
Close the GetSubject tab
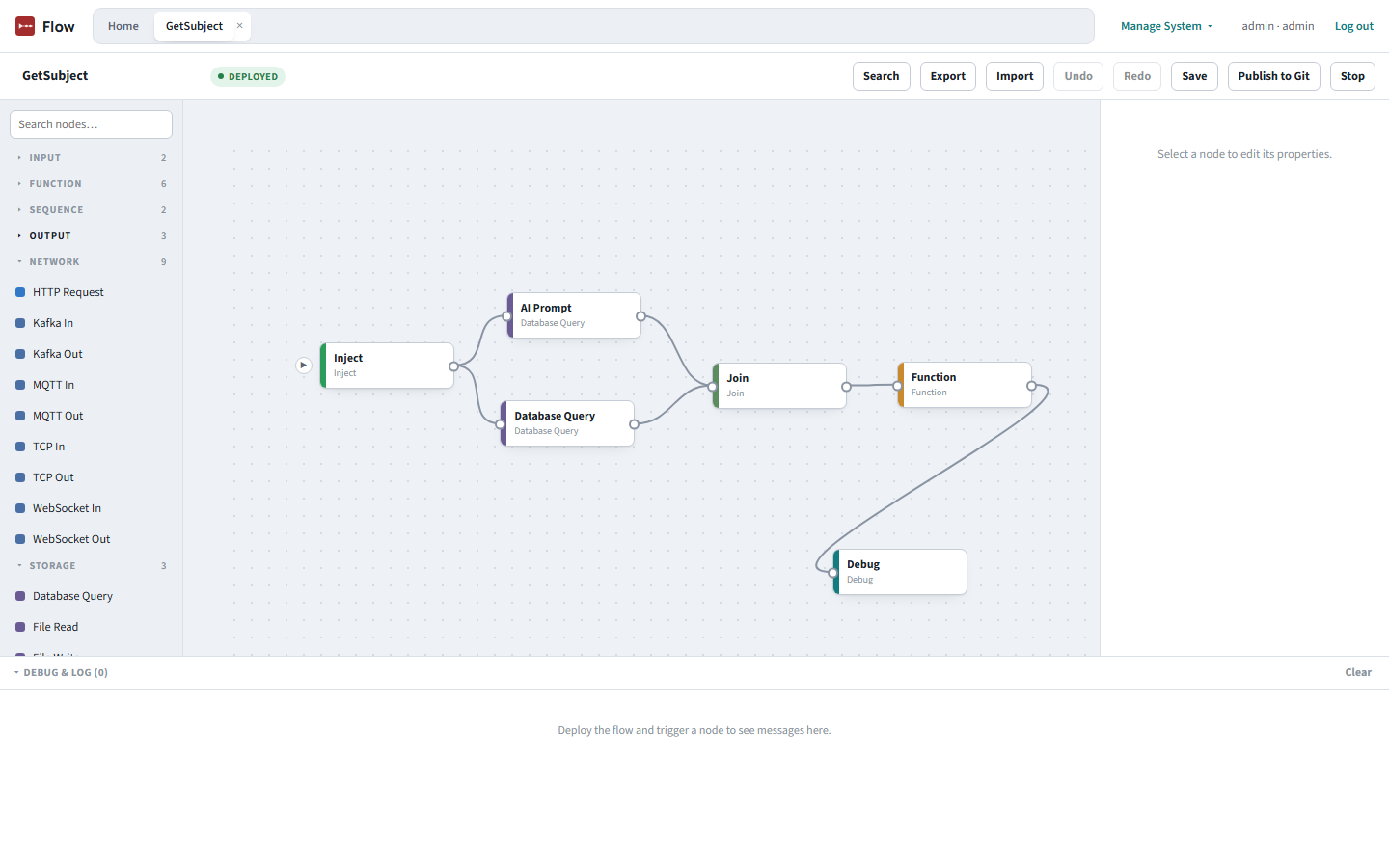point(240,26)
